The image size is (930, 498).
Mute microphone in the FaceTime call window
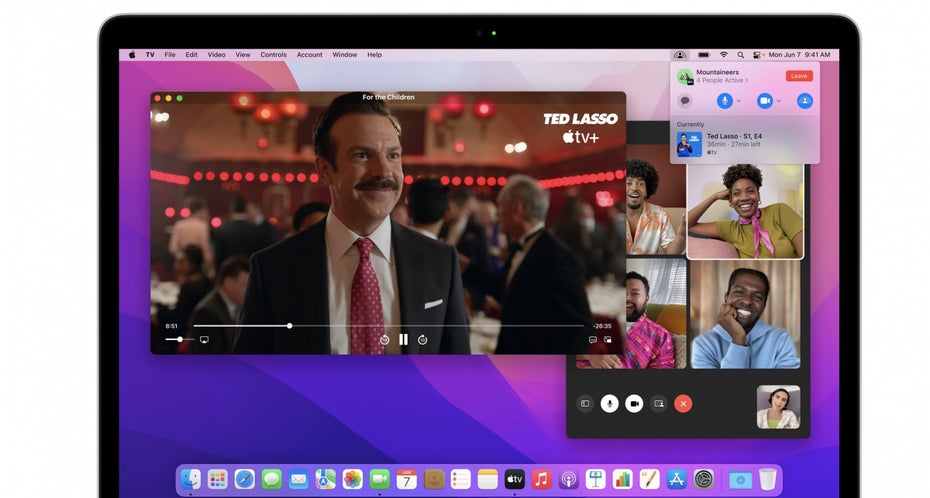pyautogui.click(x=609, y=403)
